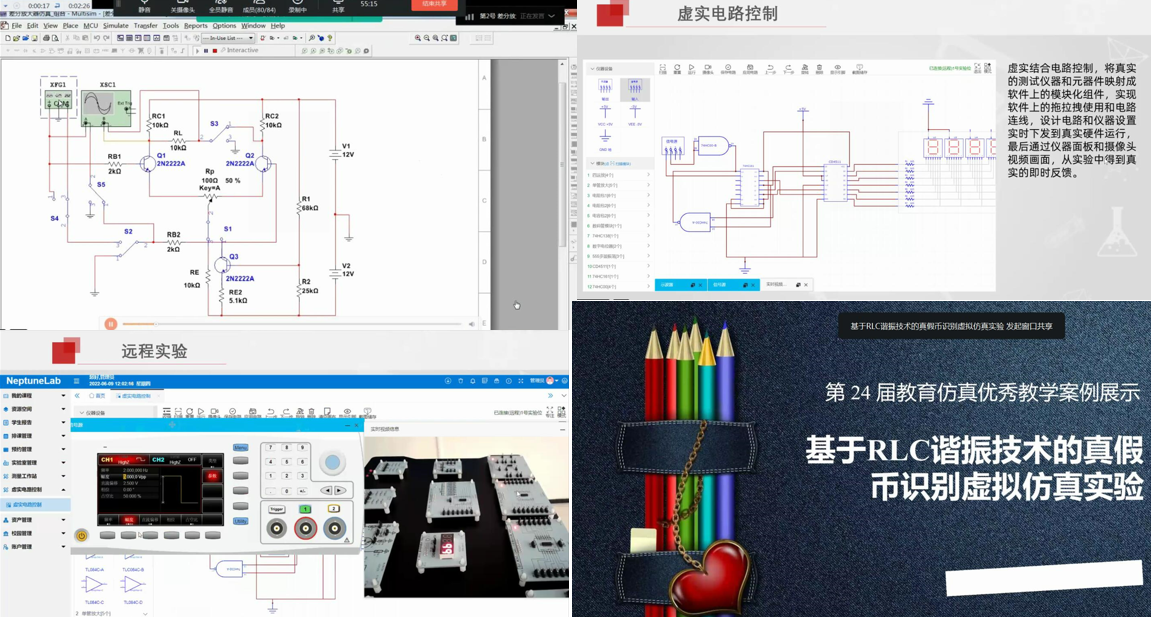Click the generator's round rotary knob
This screenshot has height=617, width=1151.
click(332, 463)
